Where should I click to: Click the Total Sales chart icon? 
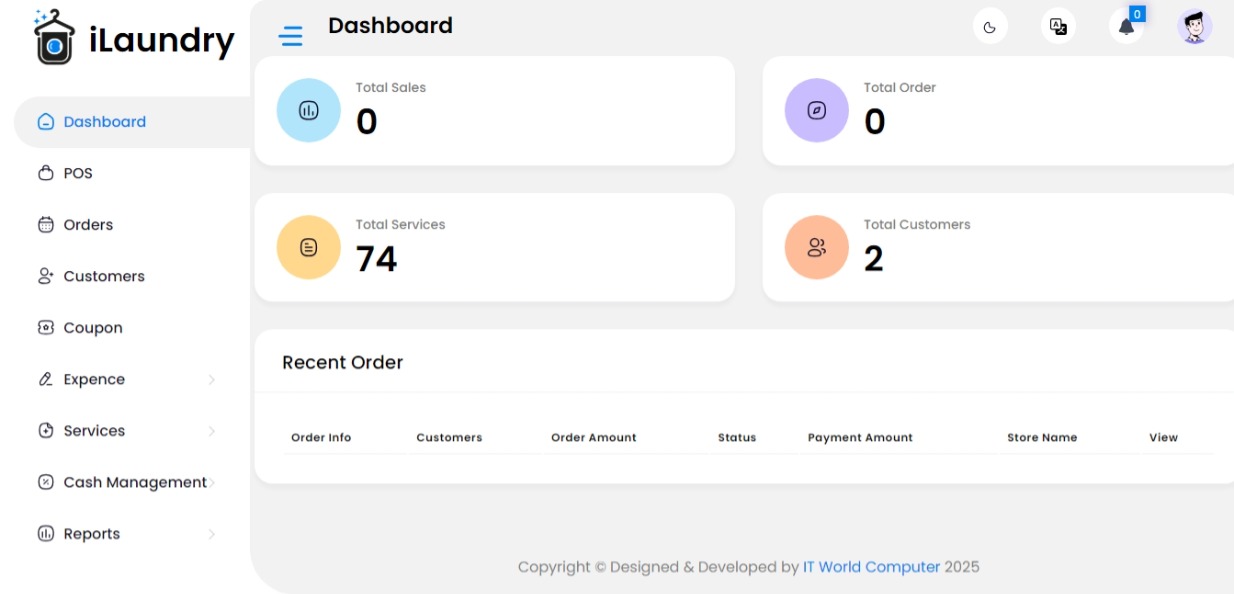[x=309, y=110]
